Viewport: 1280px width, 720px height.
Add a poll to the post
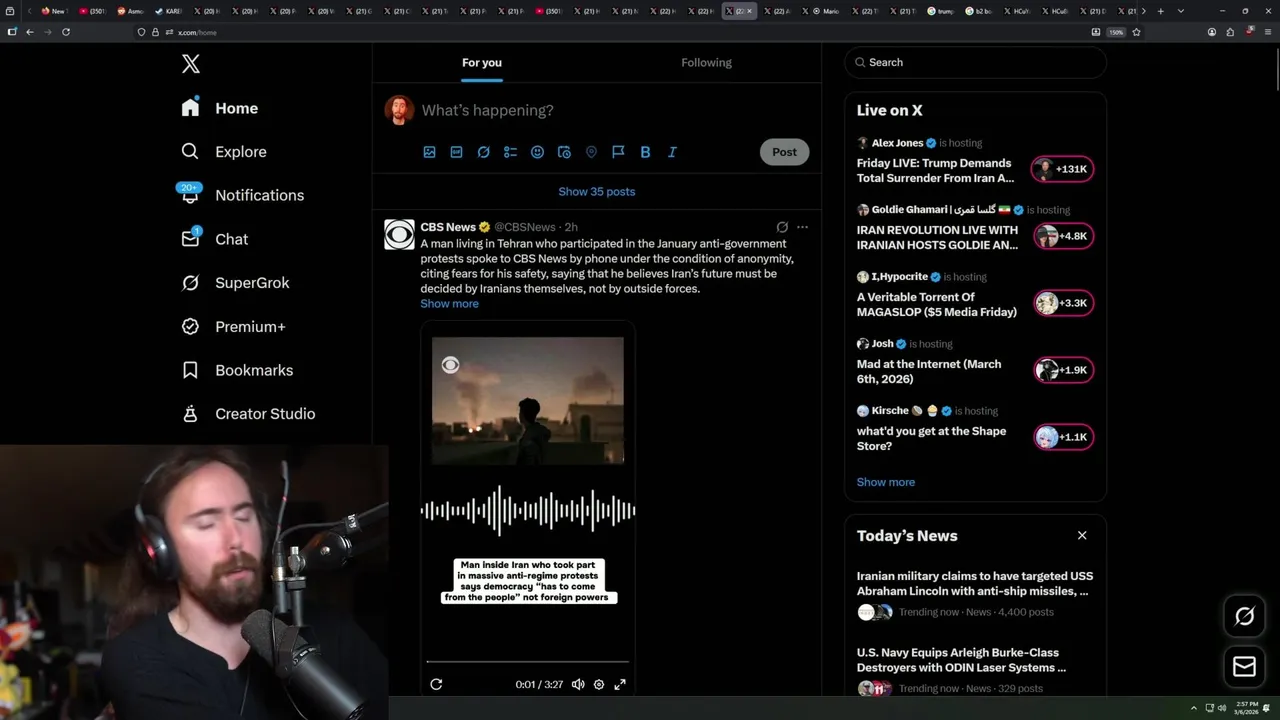pos(510,152)
